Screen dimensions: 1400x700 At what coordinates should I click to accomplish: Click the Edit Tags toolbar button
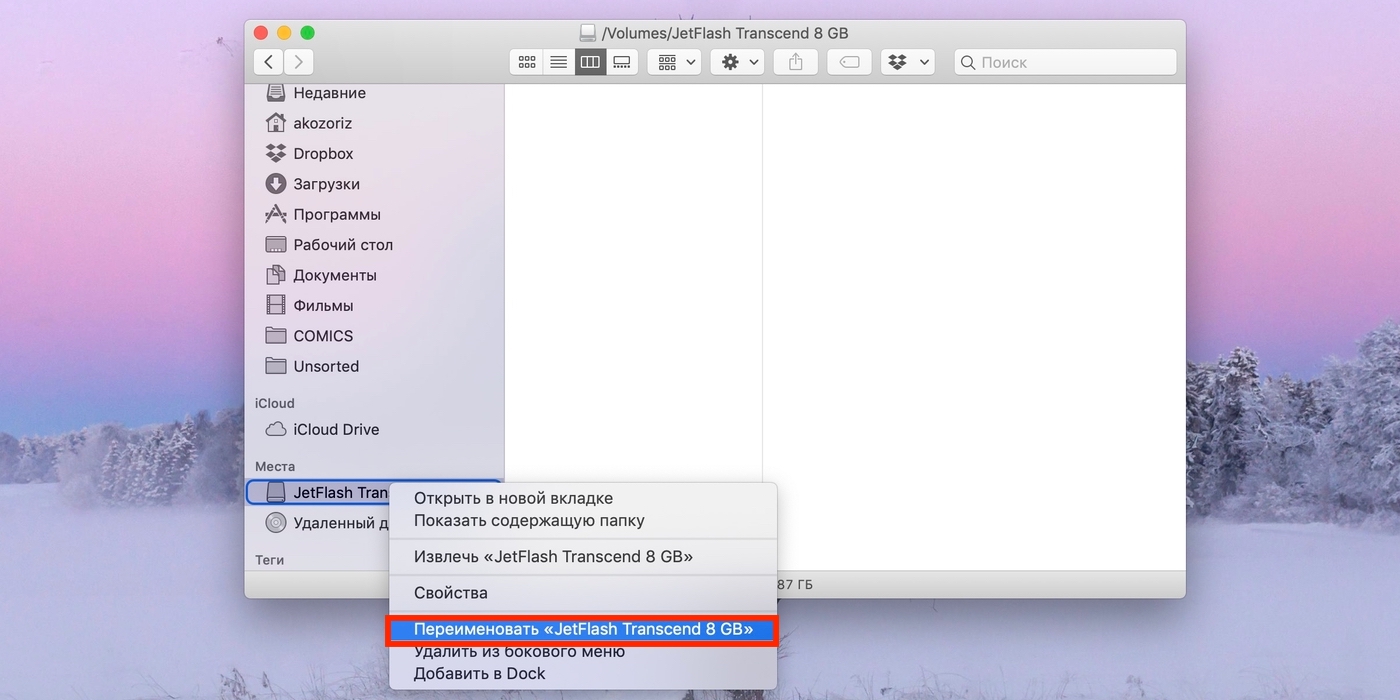849,62
